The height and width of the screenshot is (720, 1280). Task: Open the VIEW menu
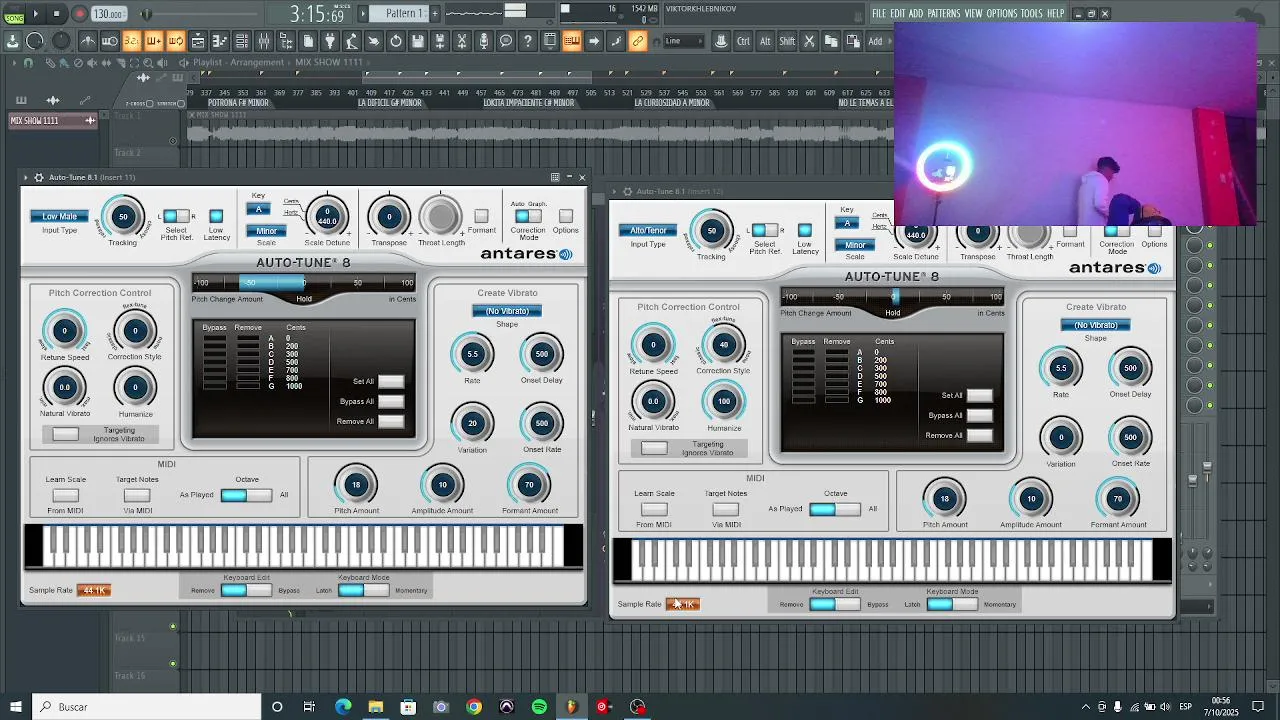tap(973, 13)
